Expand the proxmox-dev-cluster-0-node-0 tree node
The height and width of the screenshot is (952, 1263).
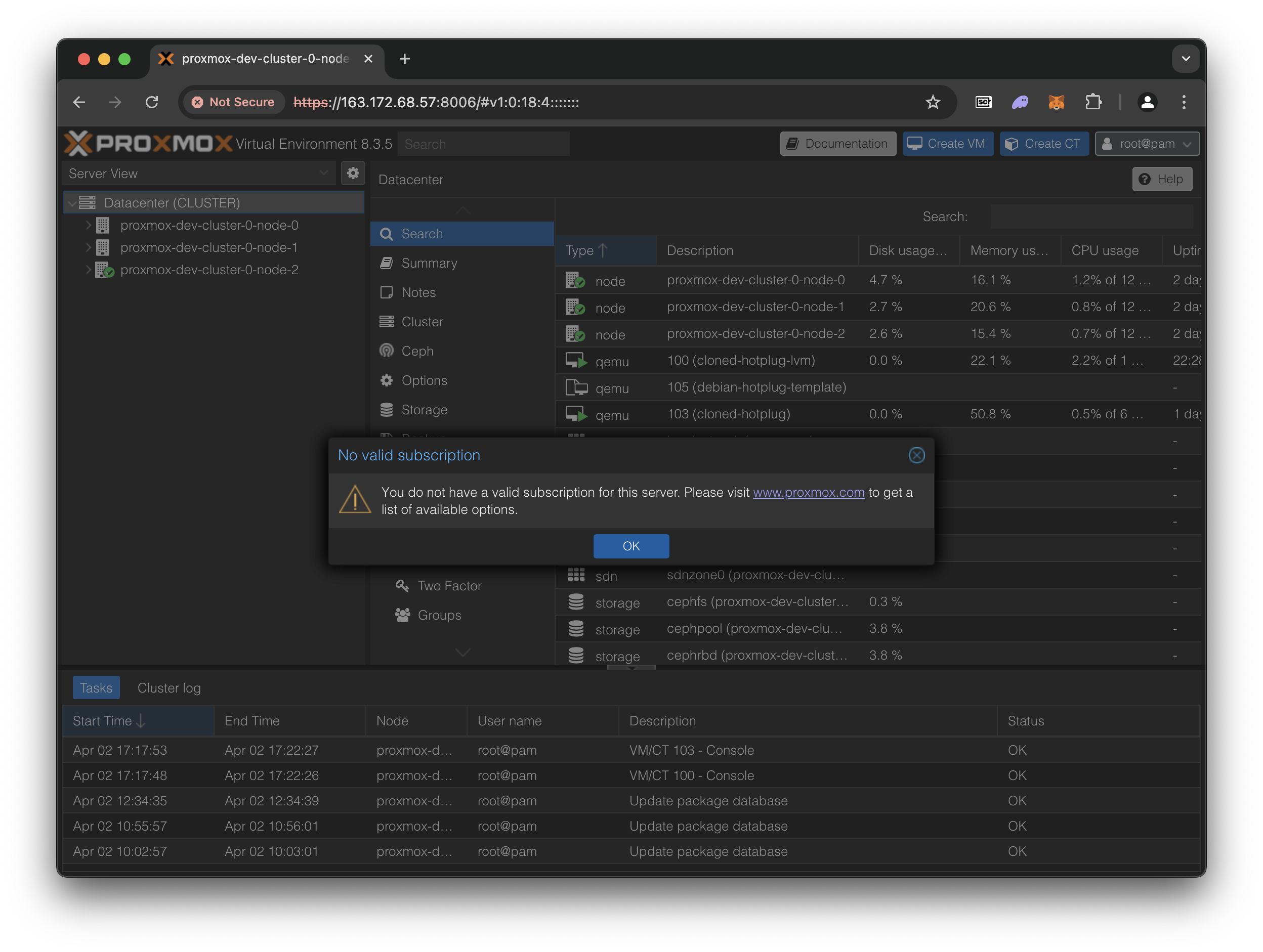pyautogui.click(x=89, y=226)
